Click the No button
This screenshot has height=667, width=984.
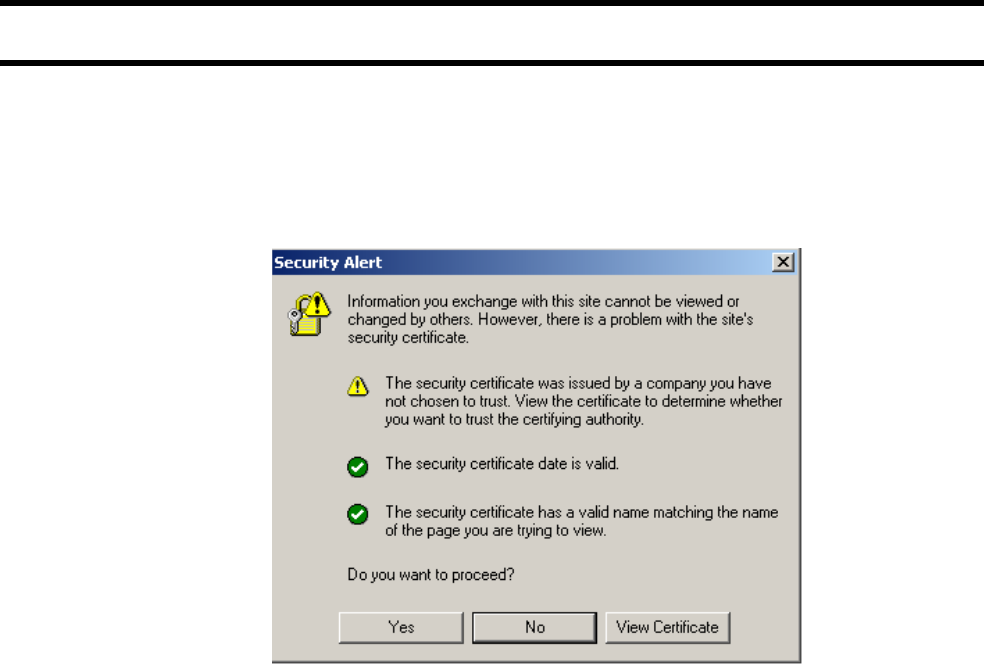[535, 627]
